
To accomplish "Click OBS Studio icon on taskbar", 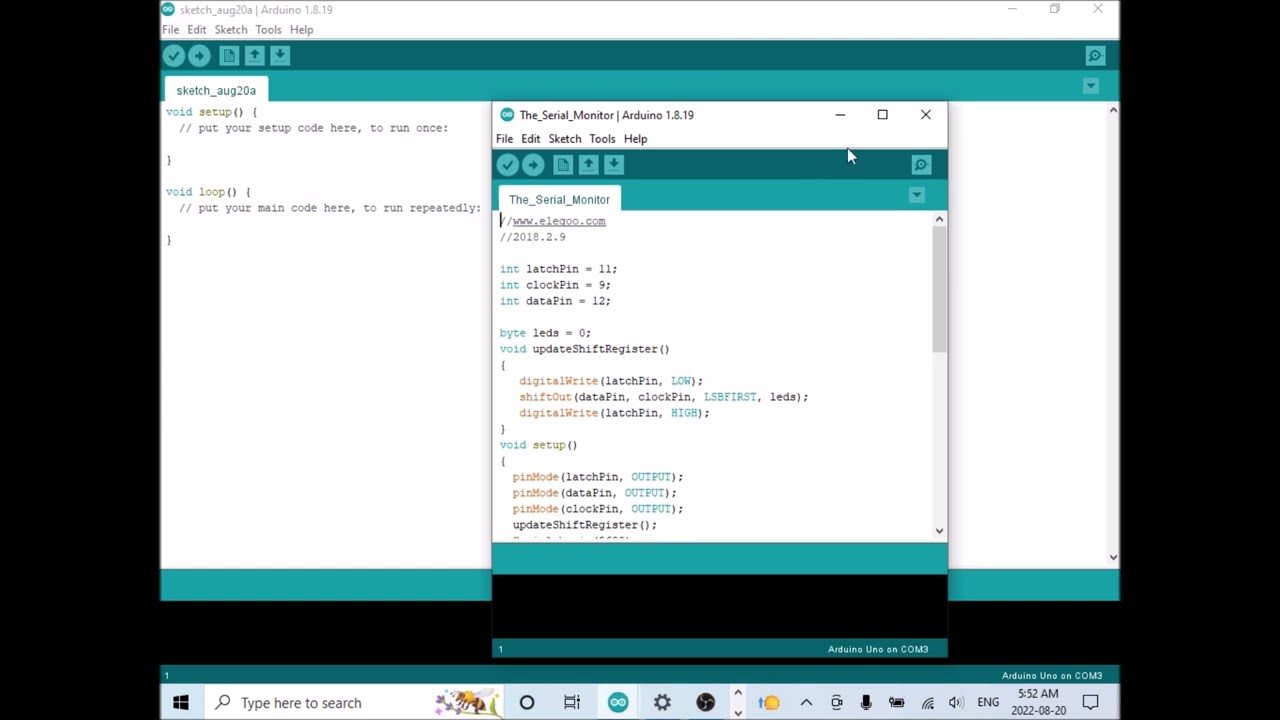I will click(x=706, y=703).
